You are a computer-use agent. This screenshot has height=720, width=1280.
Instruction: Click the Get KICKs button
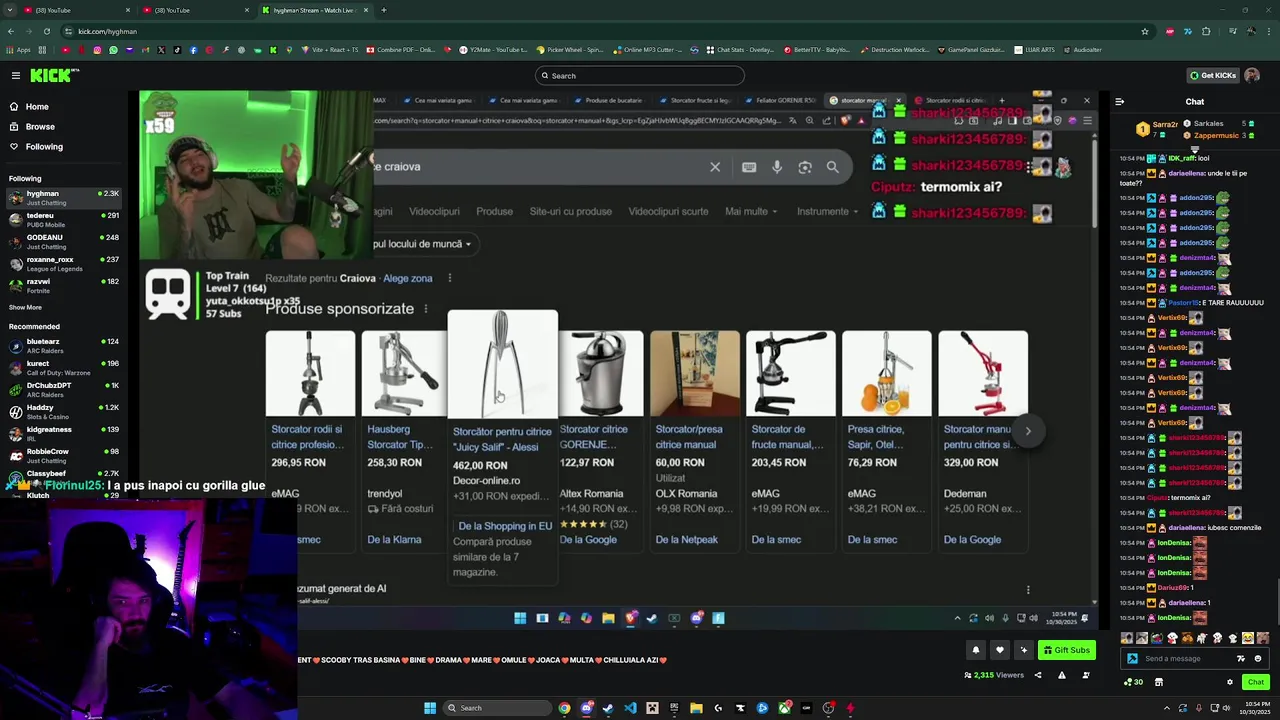(1212, 75)
